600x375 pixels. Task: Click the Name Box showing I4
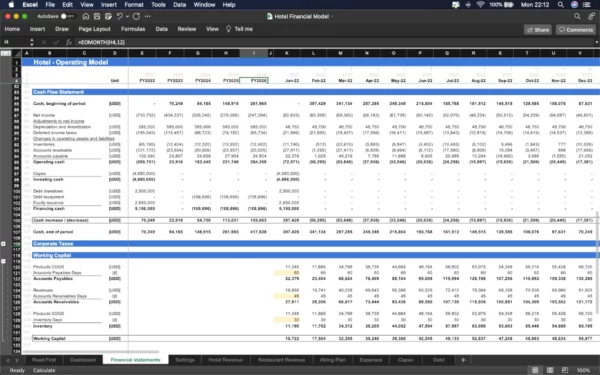tap(14, 42)
